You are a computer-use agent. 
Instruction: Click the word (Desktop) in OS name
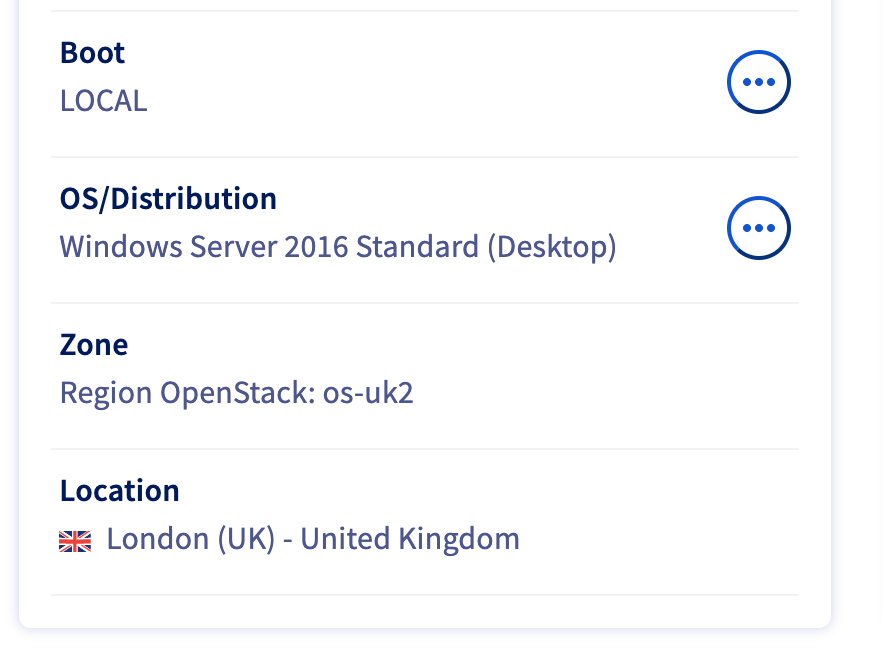pos(552,248)
